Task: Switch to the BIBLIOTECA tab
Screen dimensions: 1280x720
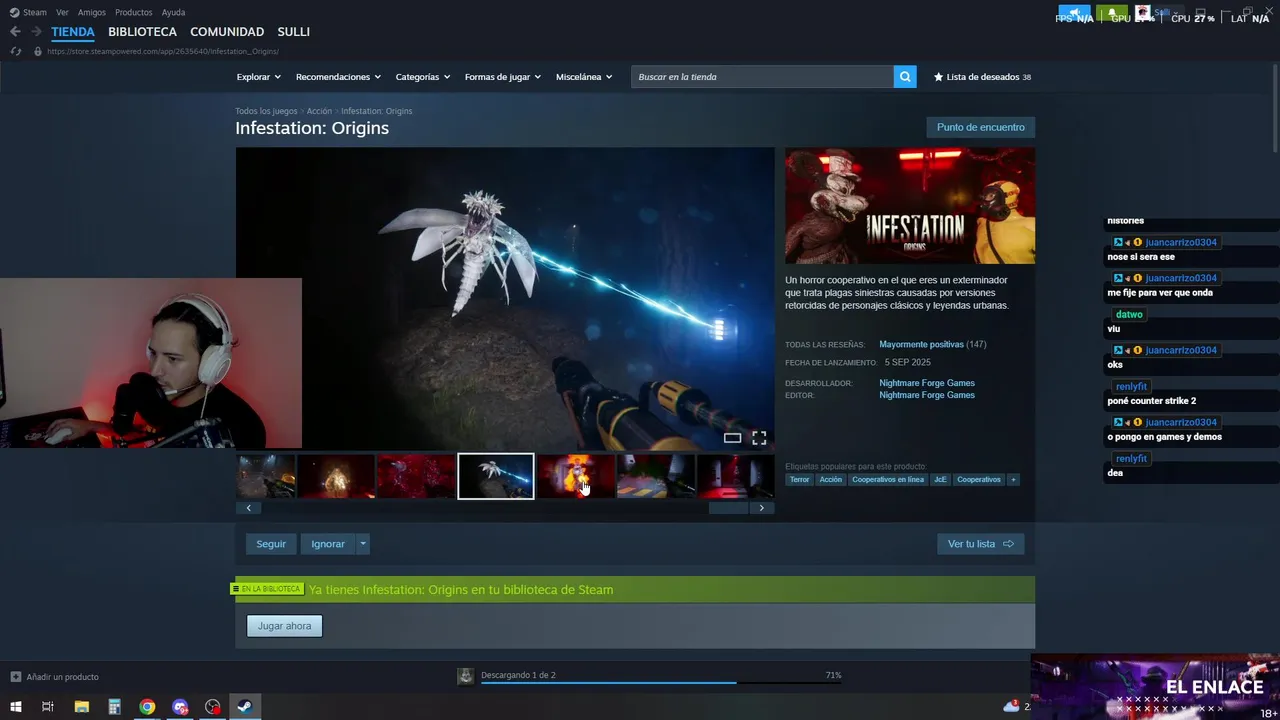Action: tap(142, 32)
